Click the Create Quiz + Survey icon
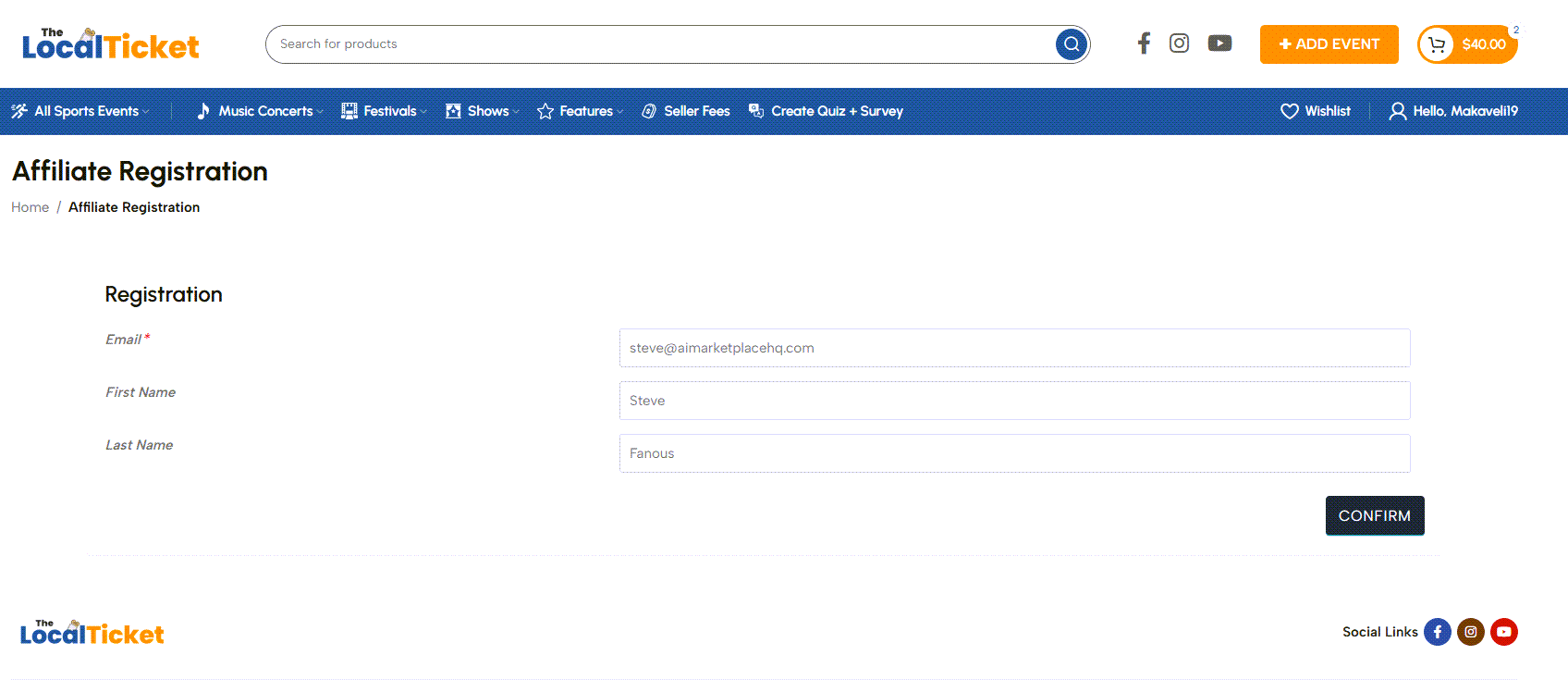The image size is (1568, 680). click(x=756, y=111)
